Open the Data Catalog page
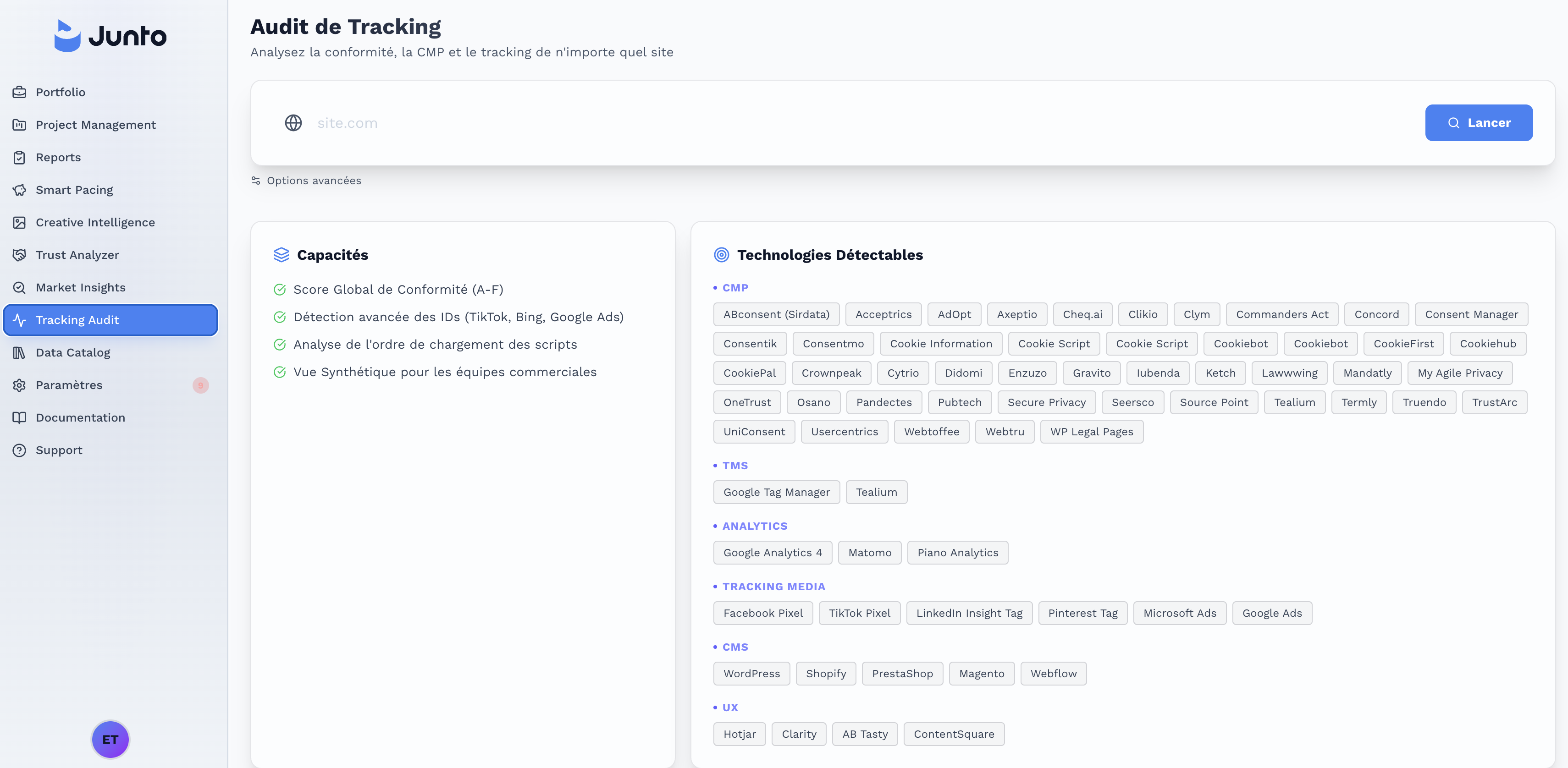1568x768 pixels. point(110,352)
